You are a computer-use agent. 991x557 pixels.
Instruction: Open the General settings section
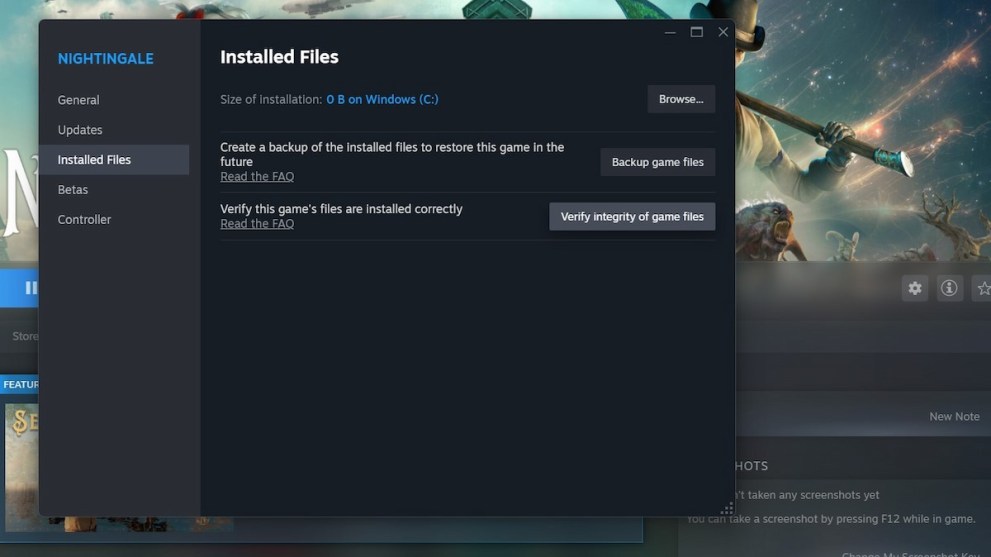78,100
